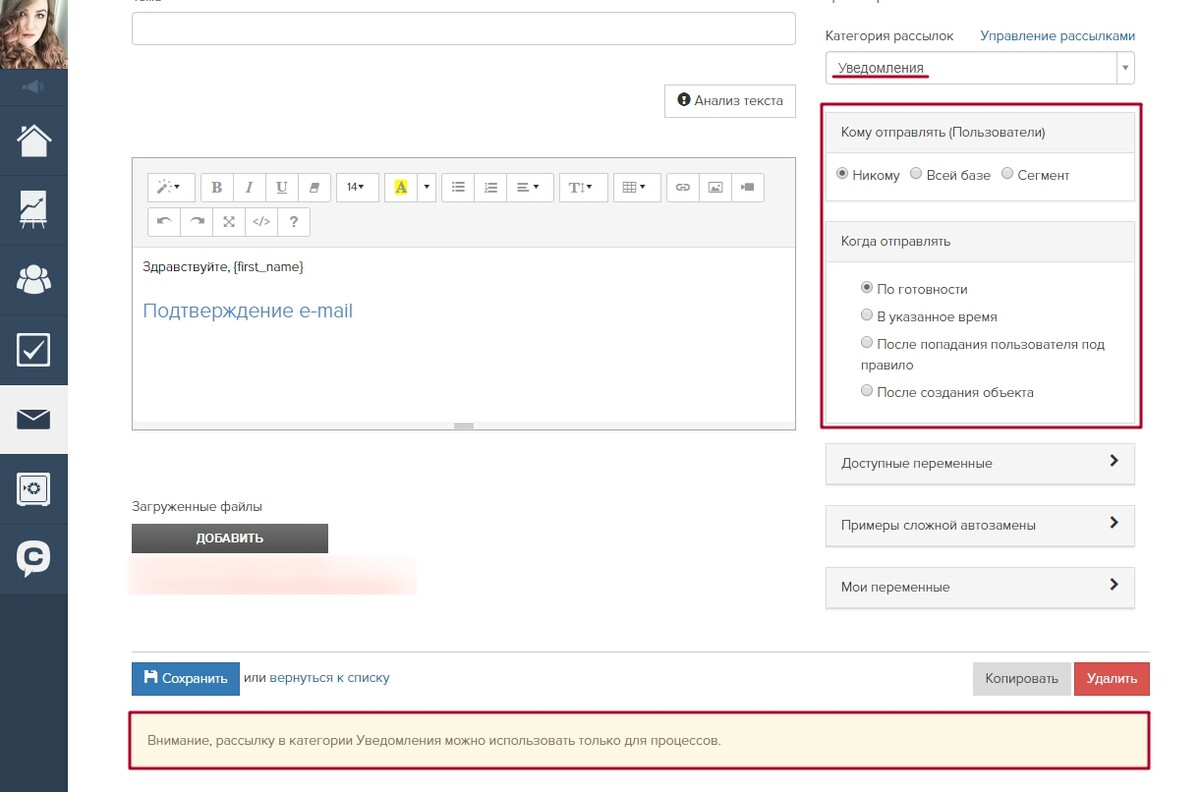This screenshot has width=1200, height=792.
Task: Insert an unordered bullet list
Action: click(458, 187)
